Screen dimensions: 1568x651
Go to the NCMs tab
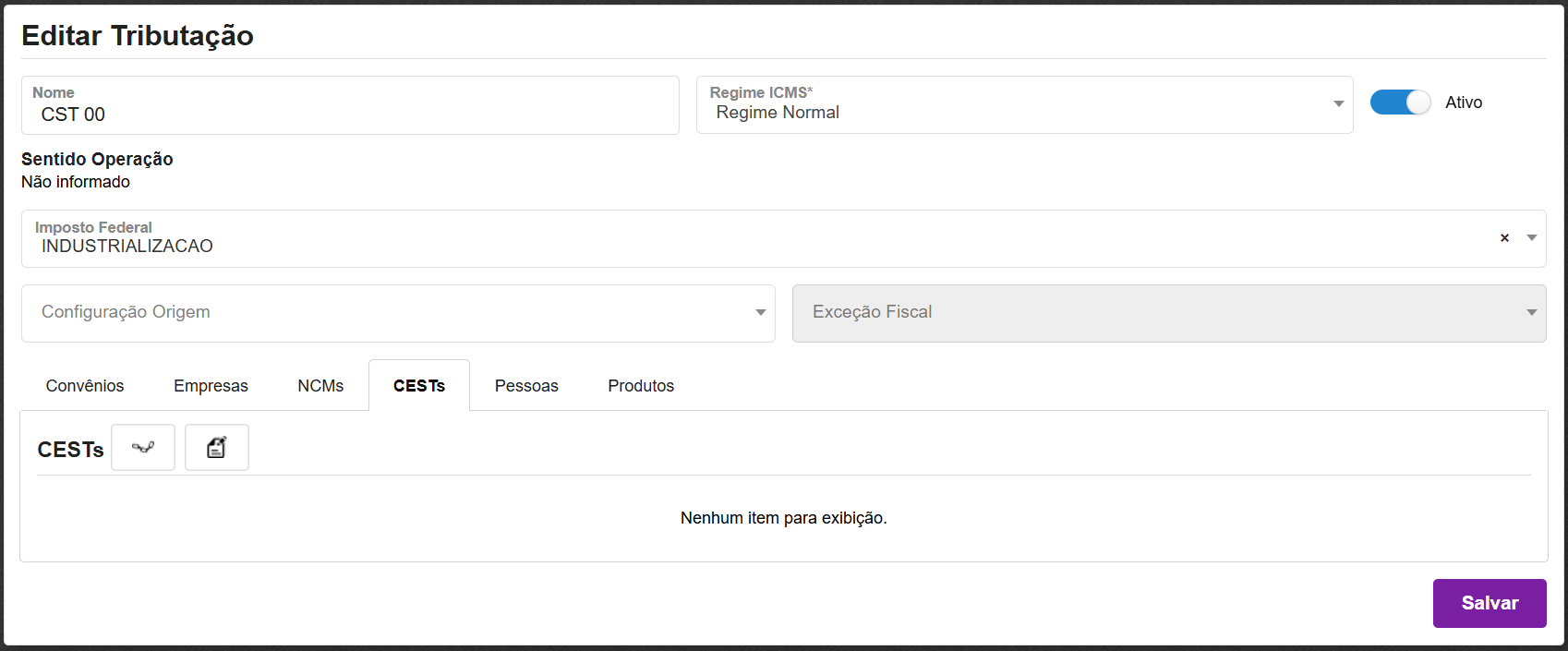tap(320, 386)
